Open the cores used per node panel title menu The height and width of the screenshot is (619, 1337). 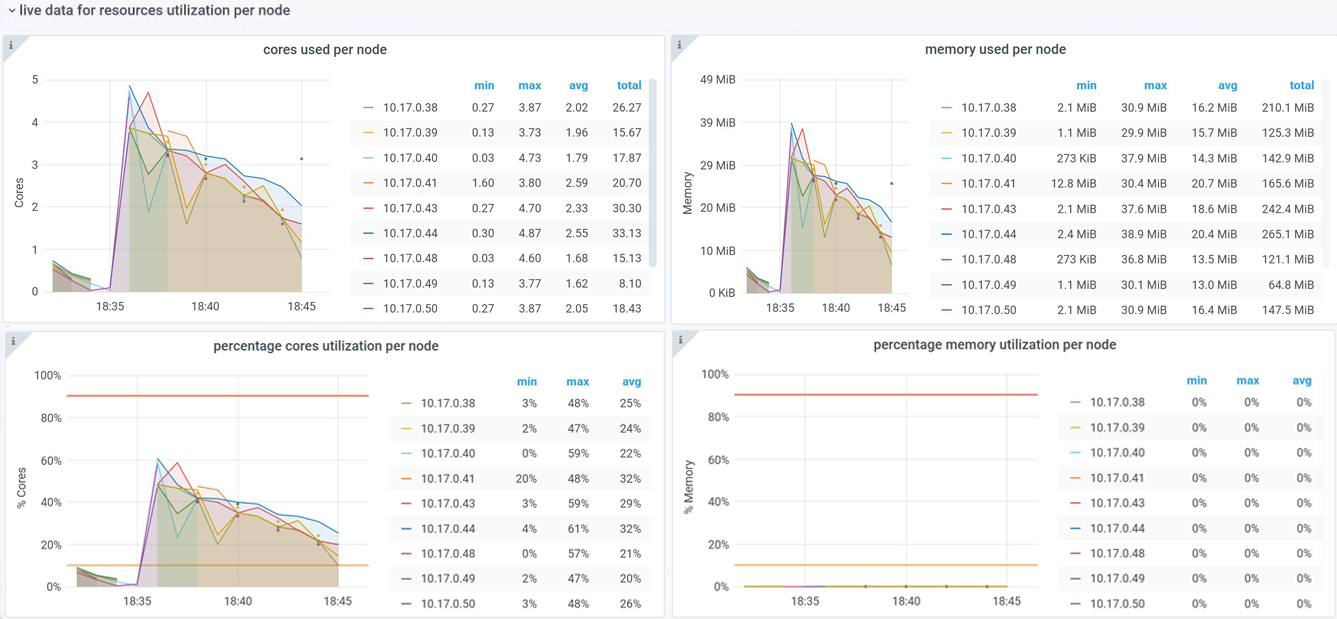coord(324,50)
